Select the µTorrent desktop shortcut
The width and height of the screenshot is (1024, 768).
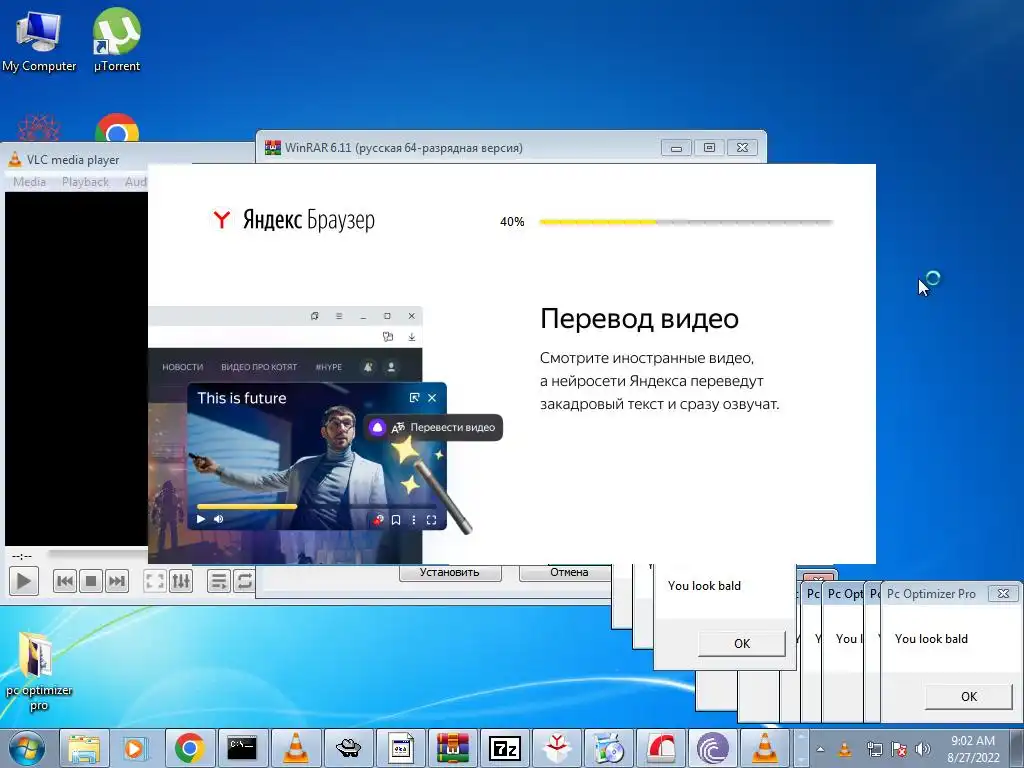(x=117, y=40)
